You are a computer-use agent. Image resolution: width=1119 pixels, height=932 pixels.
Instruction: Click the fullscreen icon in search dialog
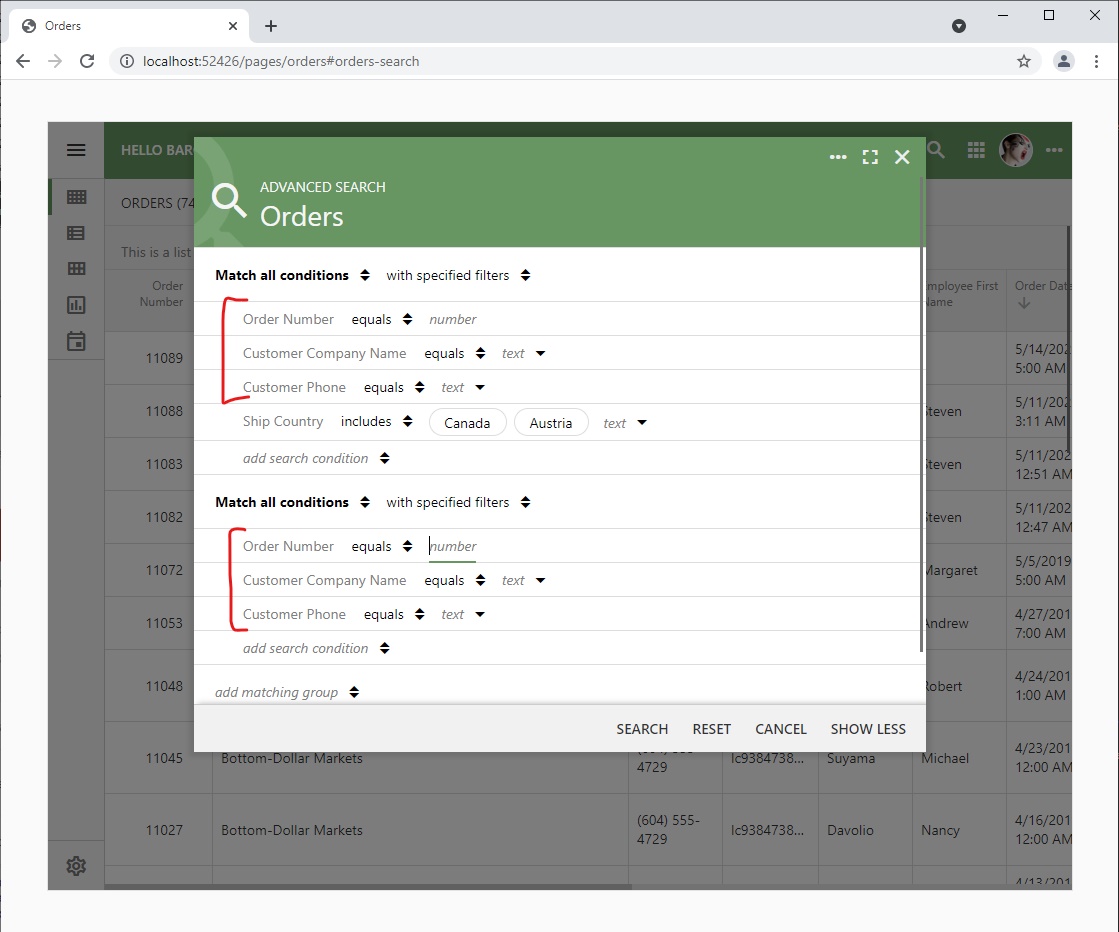(x=870, y=157)
